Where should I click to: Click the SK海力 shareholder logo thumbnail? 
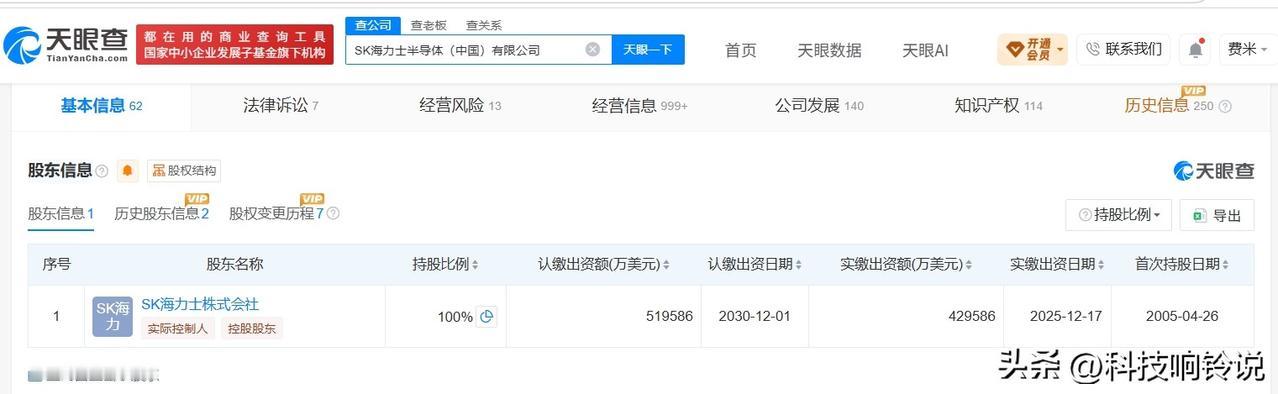point(113,316)
